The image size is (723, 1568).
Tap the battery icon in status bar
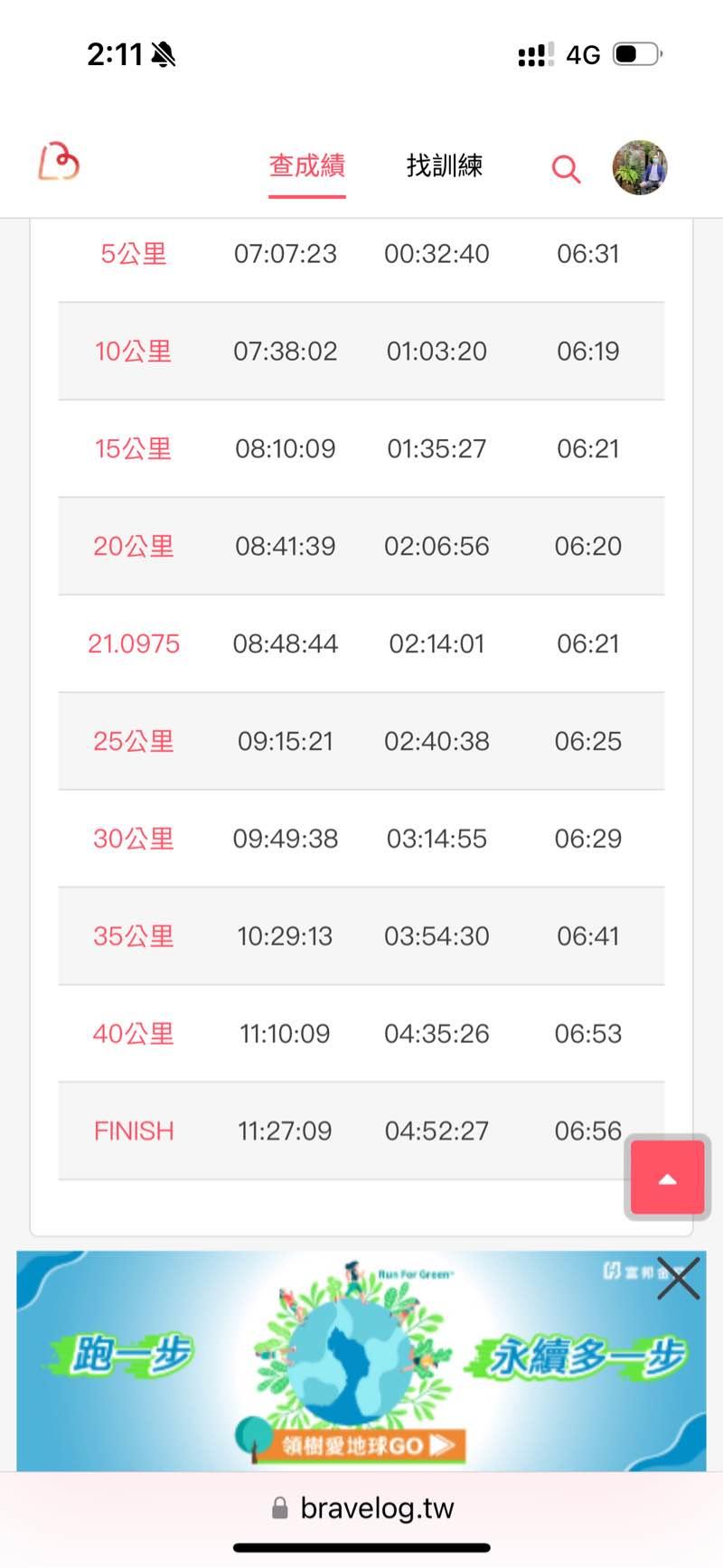[x=637, y=54]
